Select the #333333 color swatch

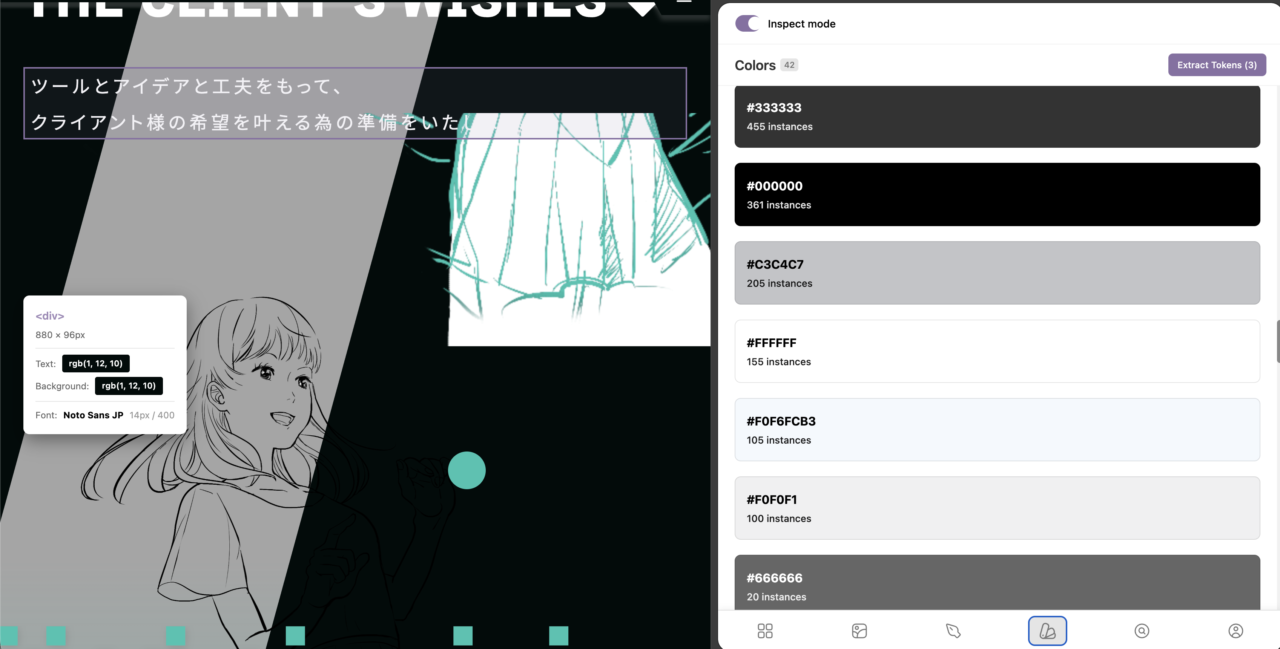coord(996,116)
